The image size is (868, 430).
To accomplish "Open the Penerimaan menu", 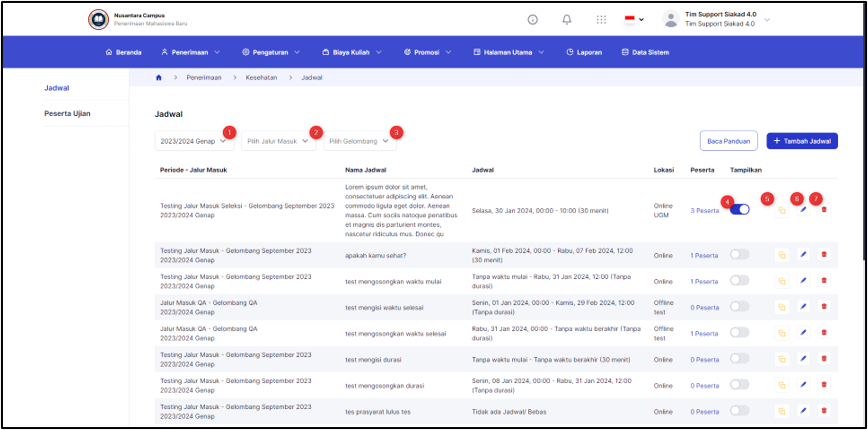I will pyautogui.click(x=190, y=52).
